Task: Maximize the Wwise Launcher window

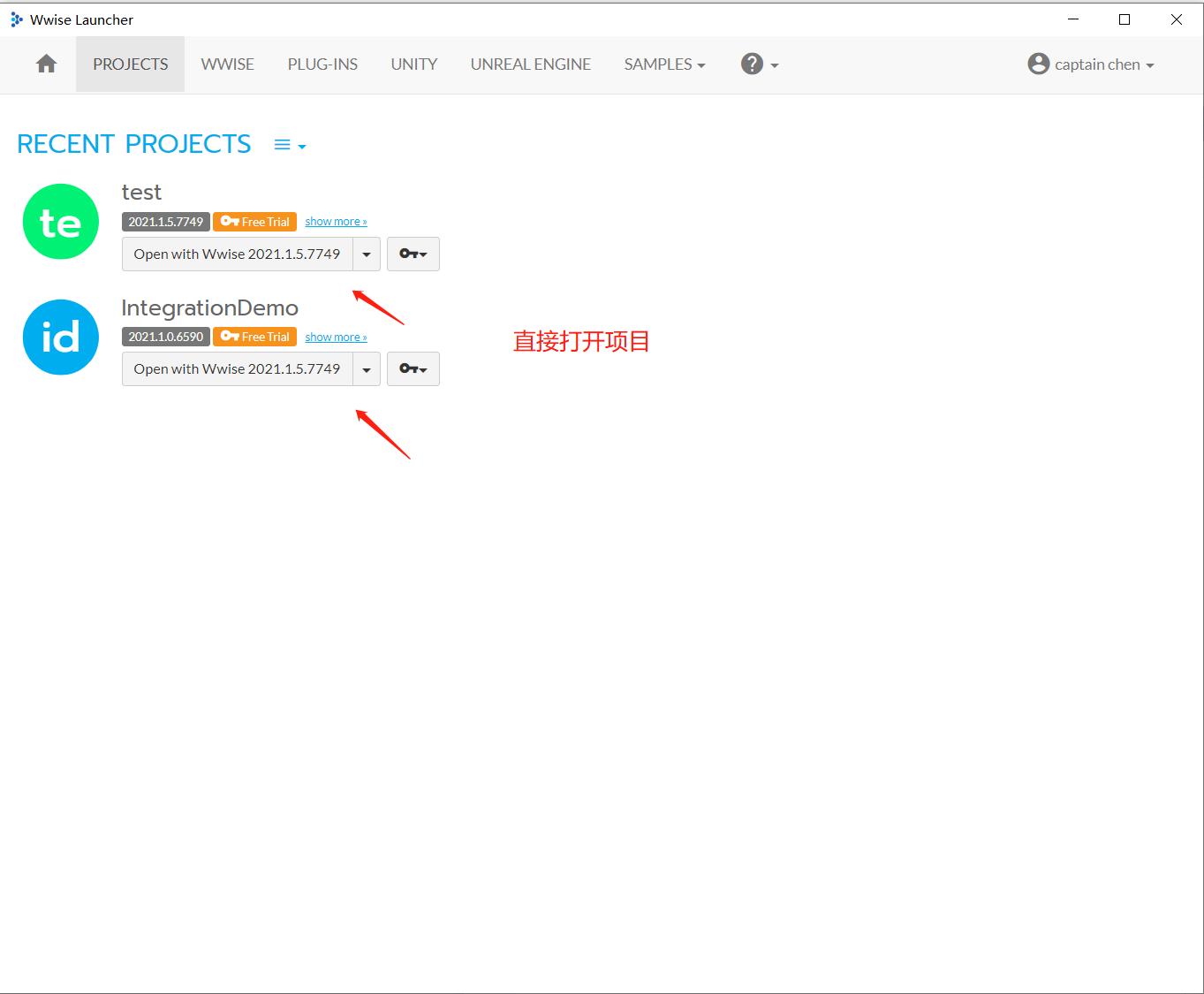Action: click(1124, 19)
